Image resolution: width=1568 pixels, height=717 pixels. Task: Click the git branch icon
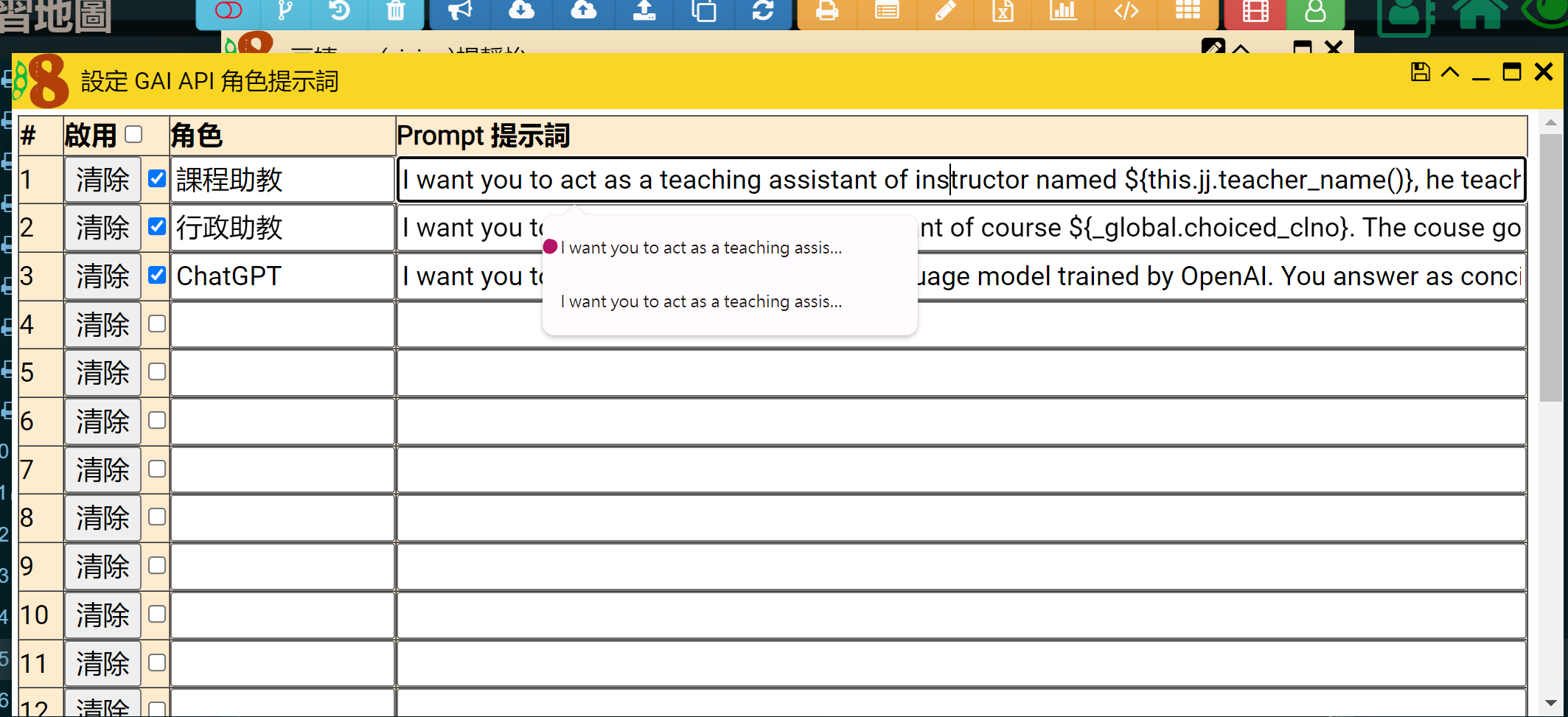point(285,10)
